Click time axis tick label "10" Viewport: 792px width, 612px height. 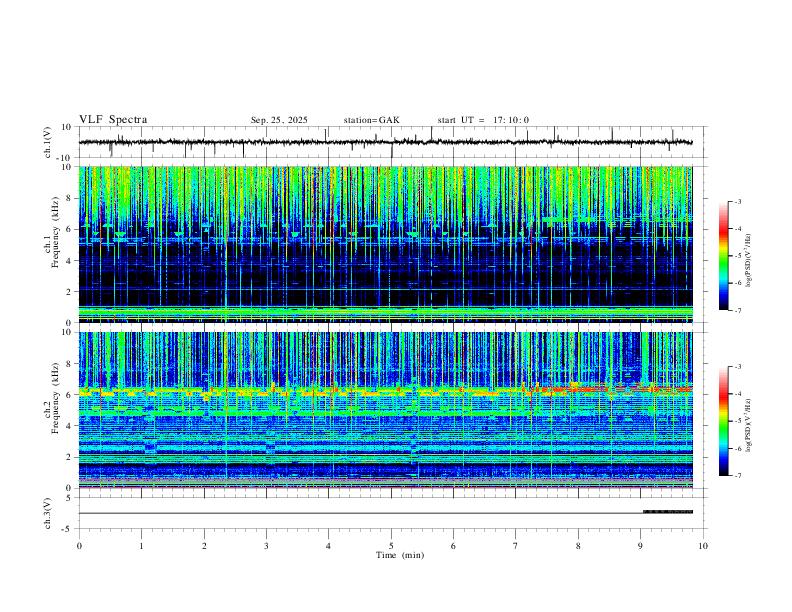point(703,546)
